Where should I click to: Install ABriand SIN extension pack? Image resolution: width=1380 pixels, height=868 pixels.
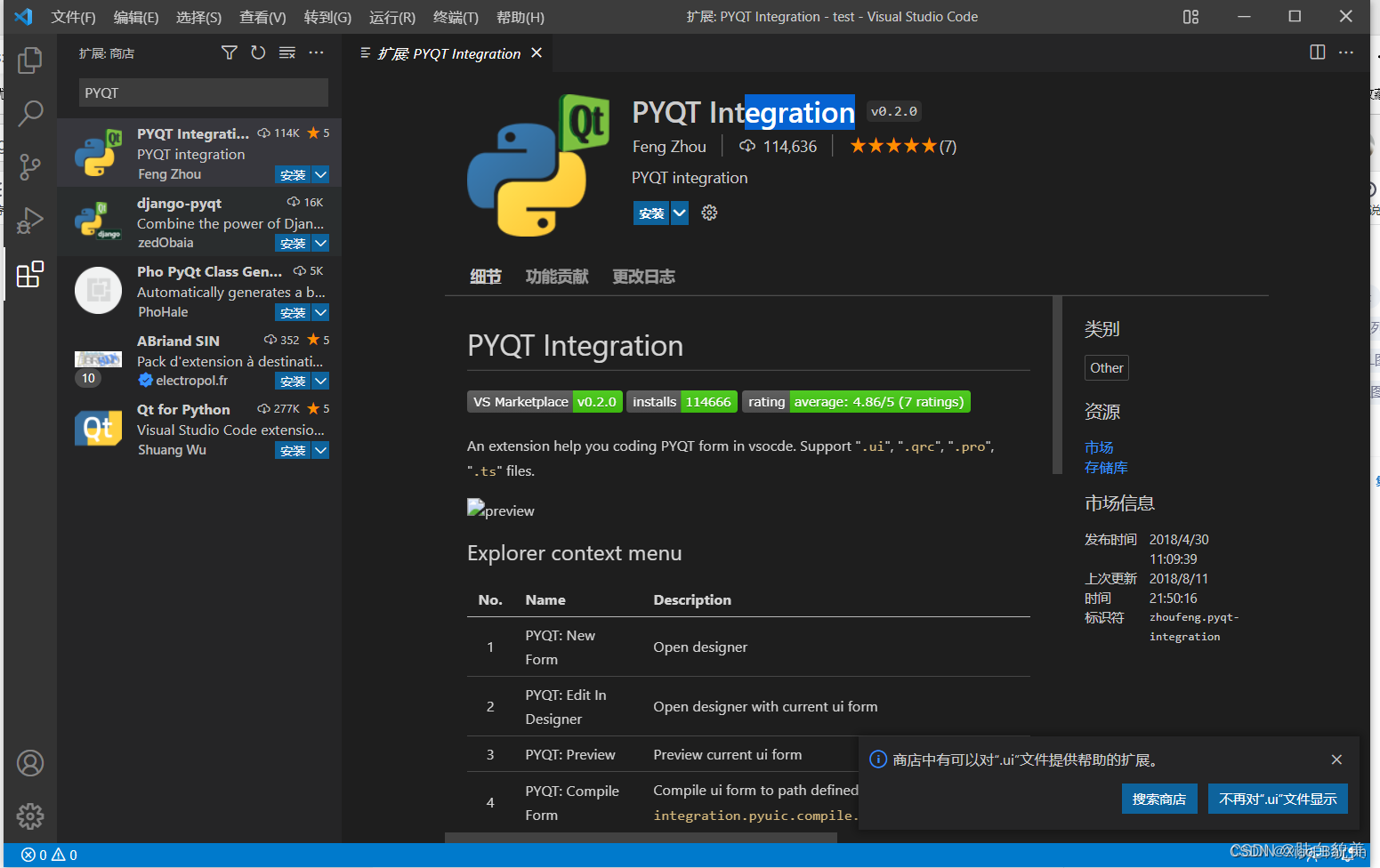[293, 381]
